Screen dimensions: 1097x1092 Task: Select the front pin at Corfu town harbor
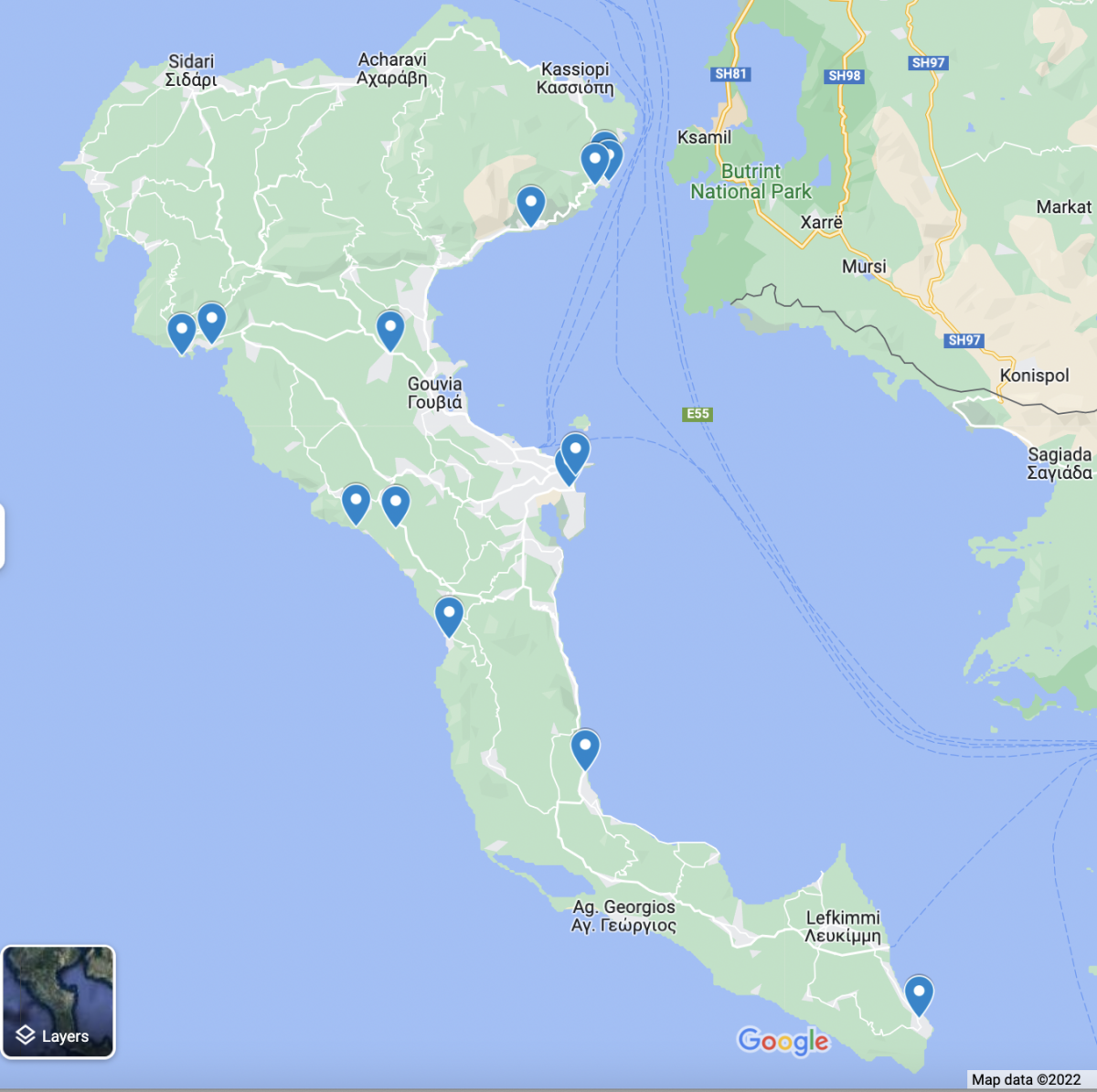pyautogui.click(x=575, y=453)
